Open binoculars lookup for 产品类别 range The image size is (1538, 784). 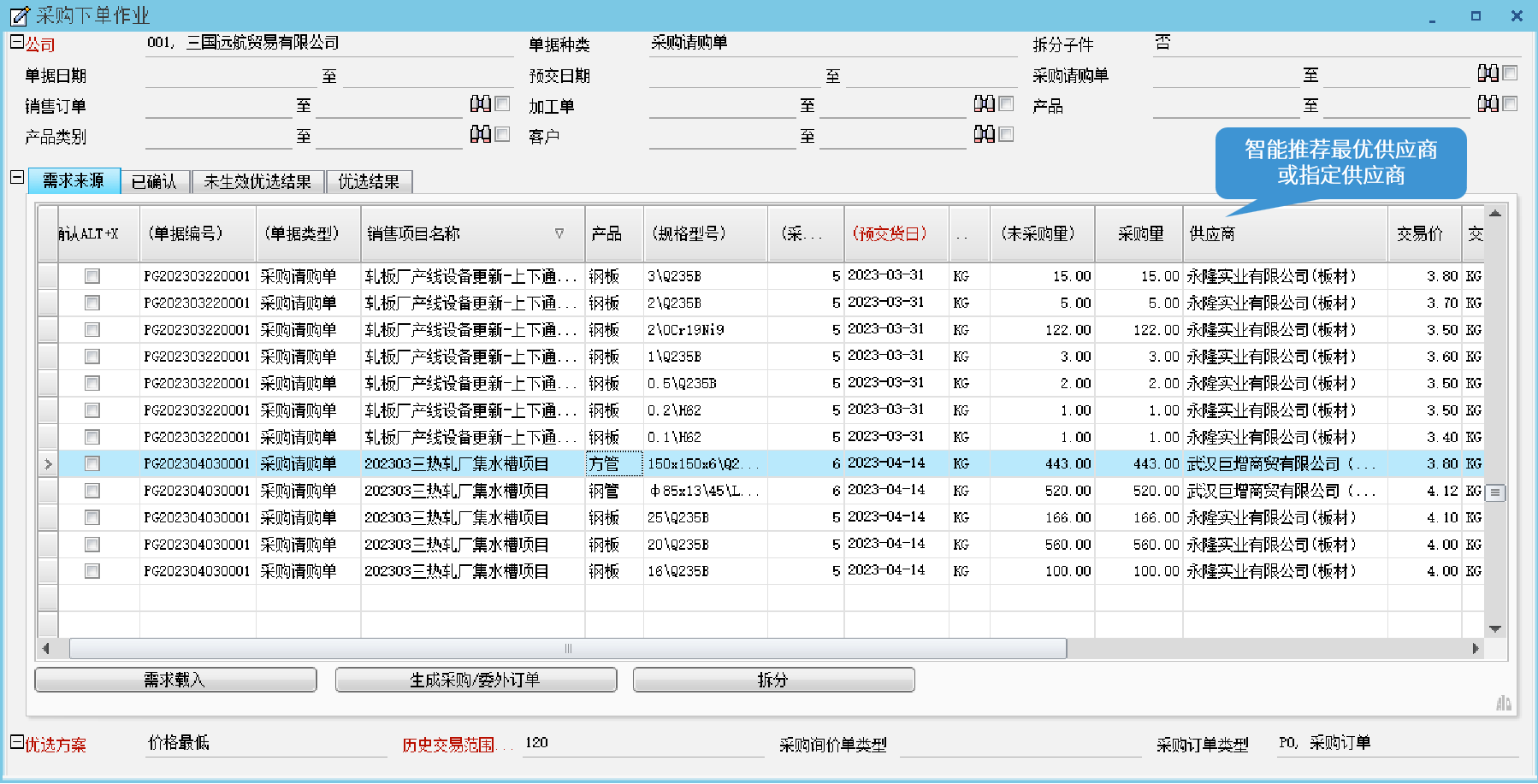pyautogui.click(x=481, y=134)
